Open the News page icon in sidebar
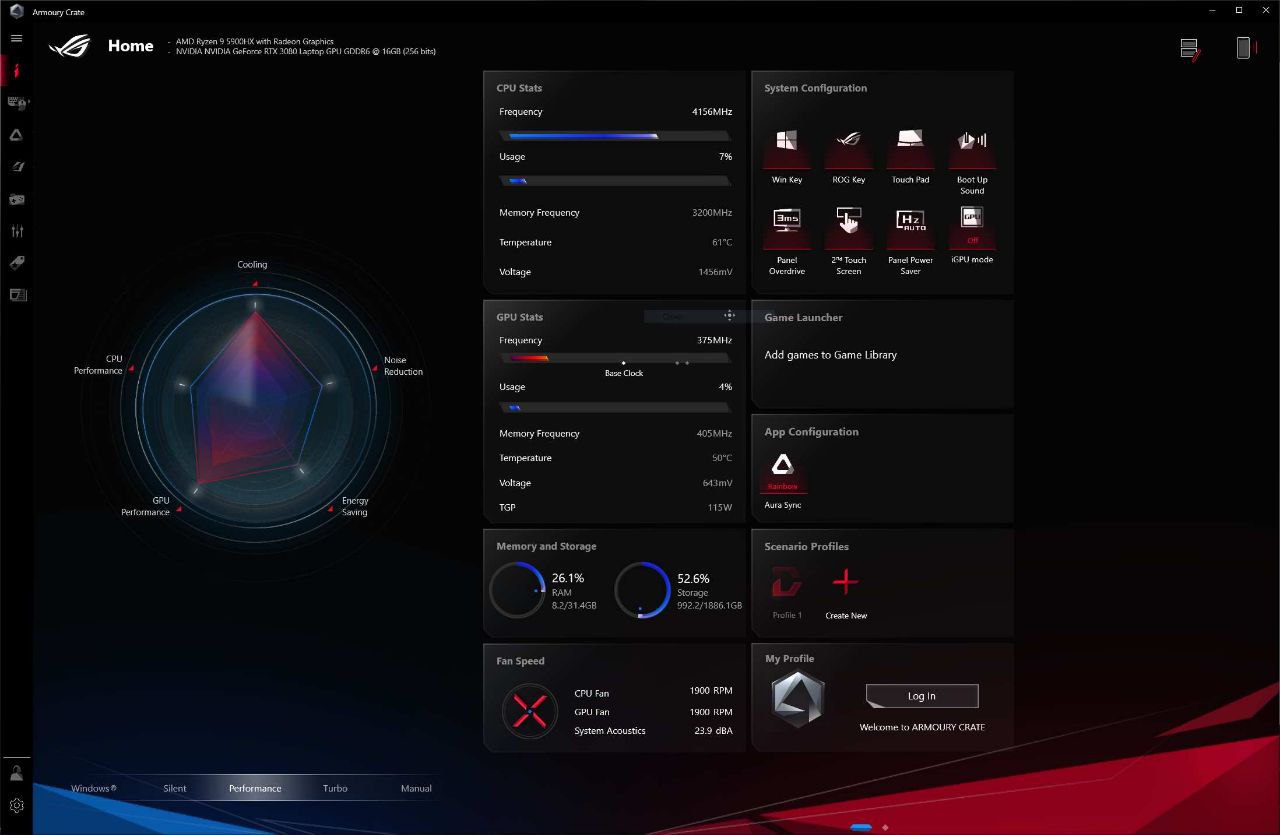1280x835 pixels. click(17, 295)
